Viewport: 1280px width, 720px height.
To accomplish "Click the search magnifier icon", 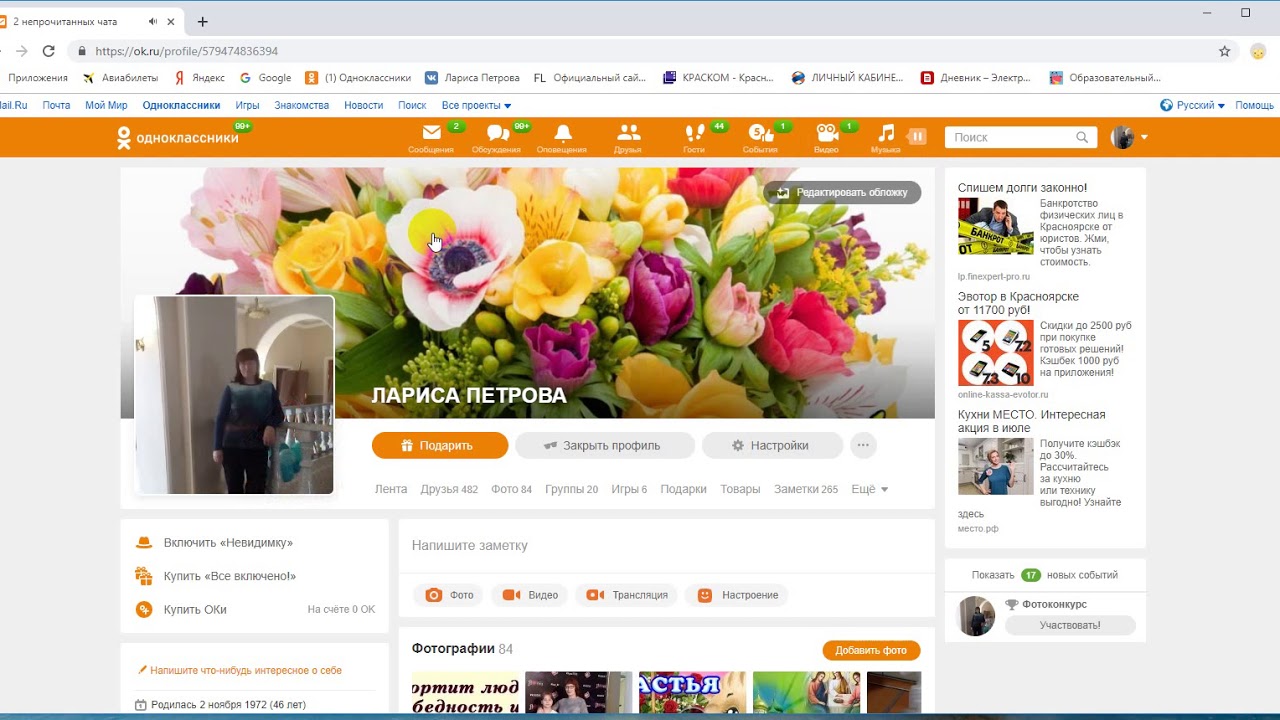I will (x=1082, y=137).
